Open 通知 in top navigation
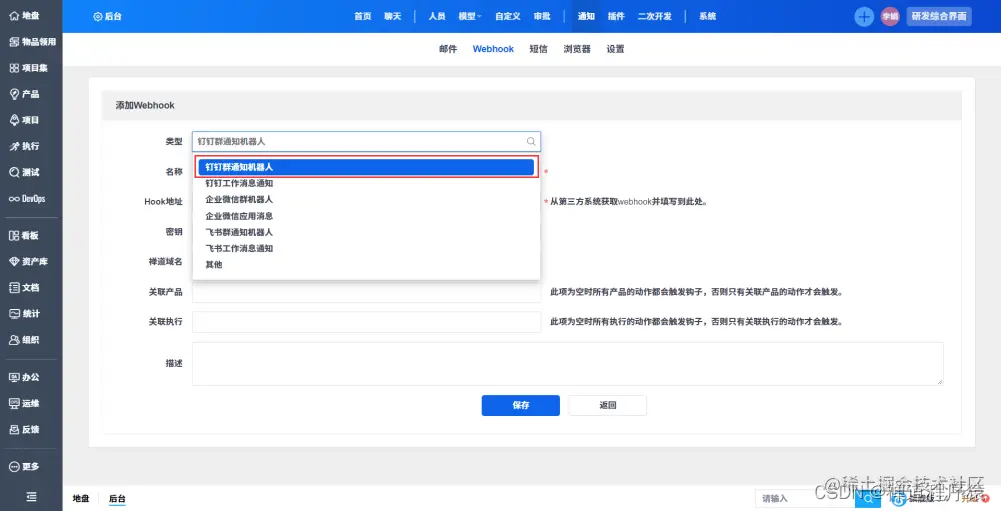Viewport: 1001px width, 511px height. 586,16
